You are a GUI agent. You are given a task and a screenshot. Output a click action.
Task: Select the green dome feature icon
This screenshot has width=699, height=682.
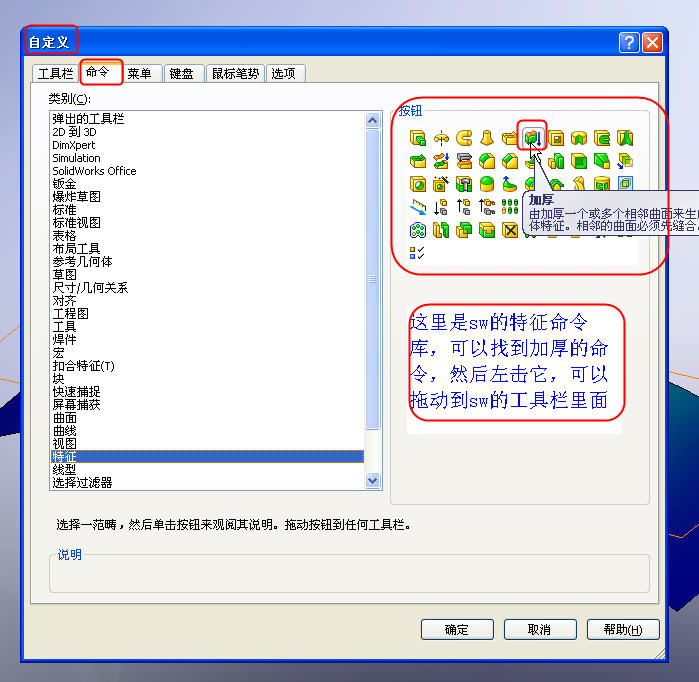(487, 184)
